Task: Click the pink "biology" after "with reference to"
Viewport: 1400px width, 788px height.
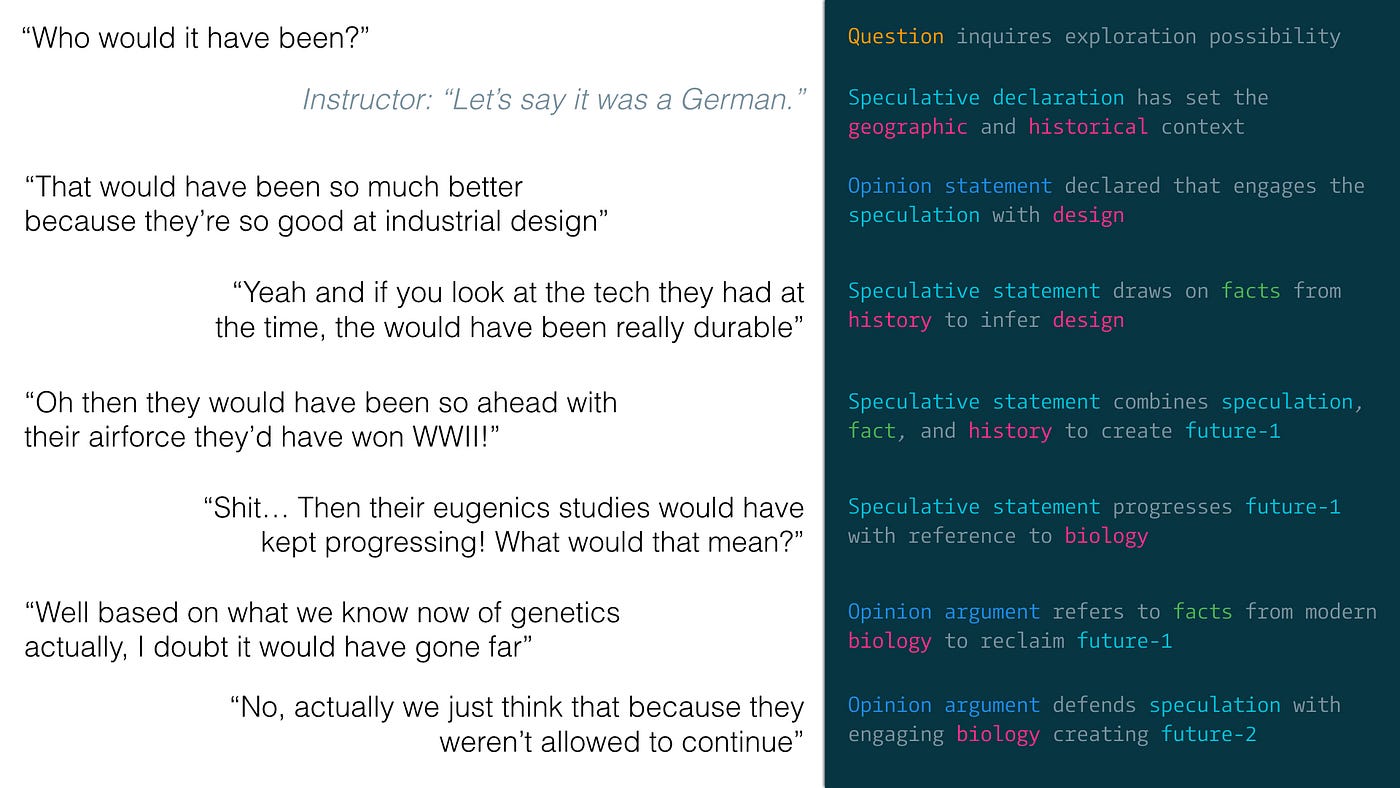Action: (x=1105, y=536)
